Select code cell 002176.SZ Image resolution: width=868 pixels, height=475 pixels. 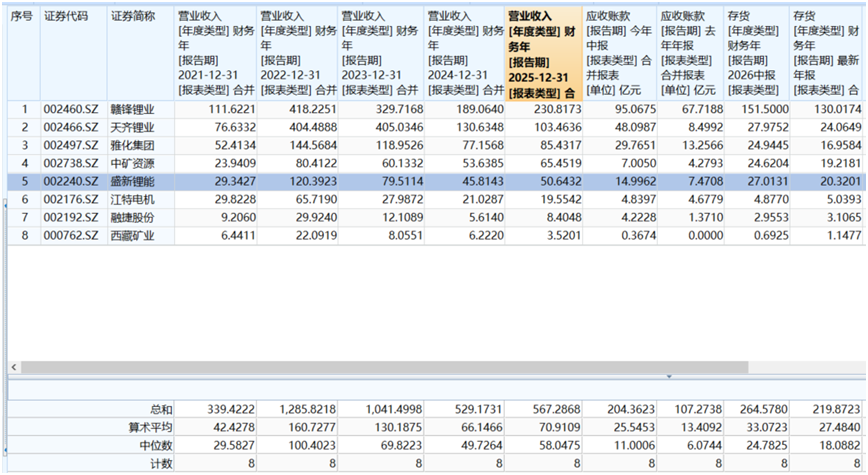point(74,199)
